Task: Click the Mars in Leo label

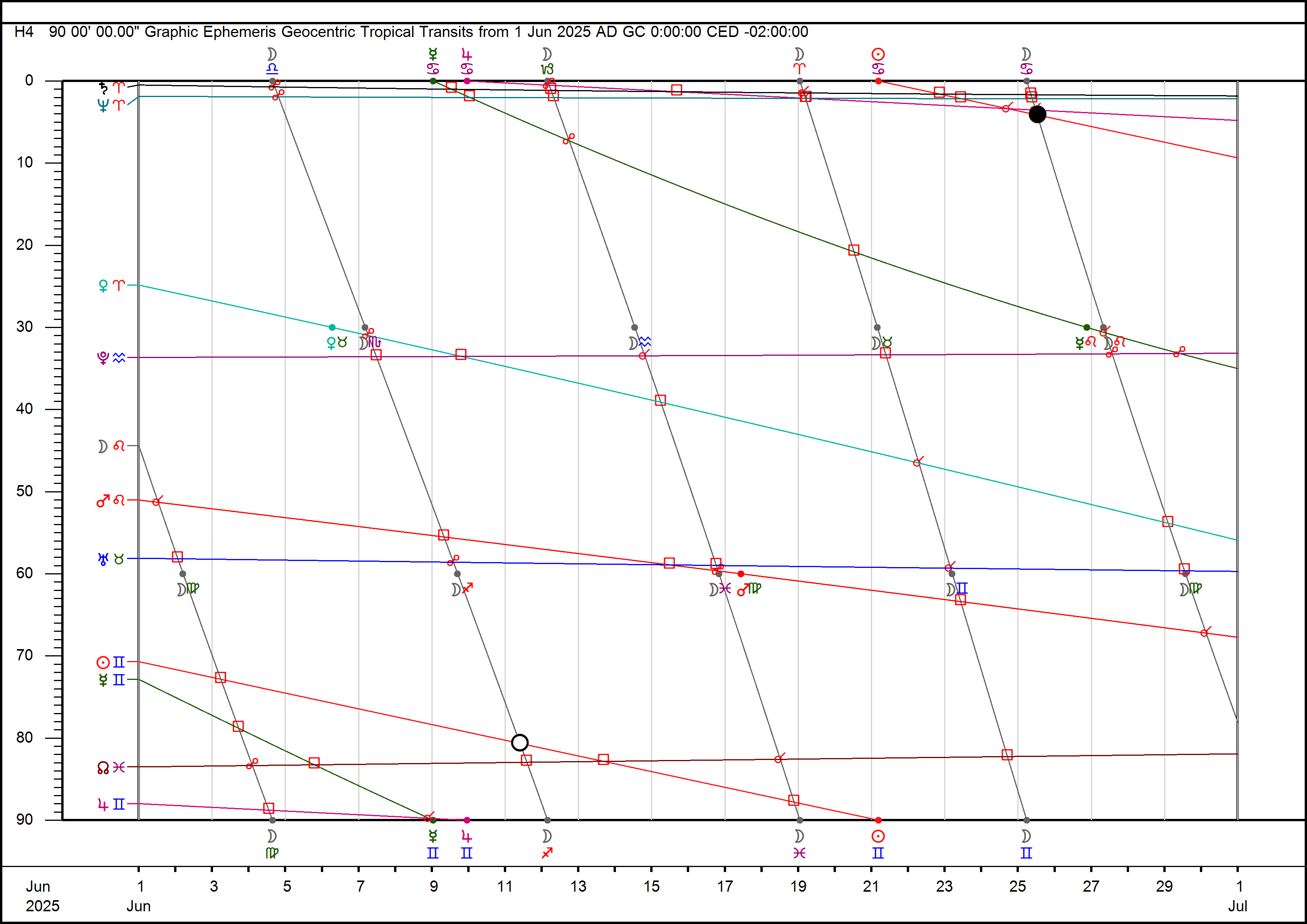Action: click(x=111, y=500)
